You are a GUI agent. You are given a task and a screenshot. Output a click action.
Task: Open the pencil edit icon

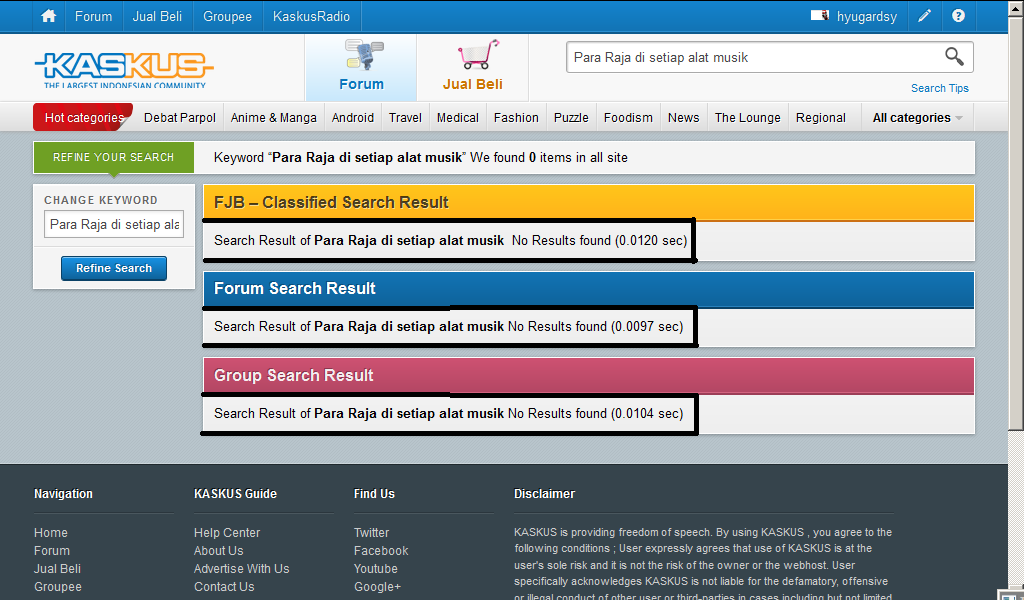pos(925,16)
